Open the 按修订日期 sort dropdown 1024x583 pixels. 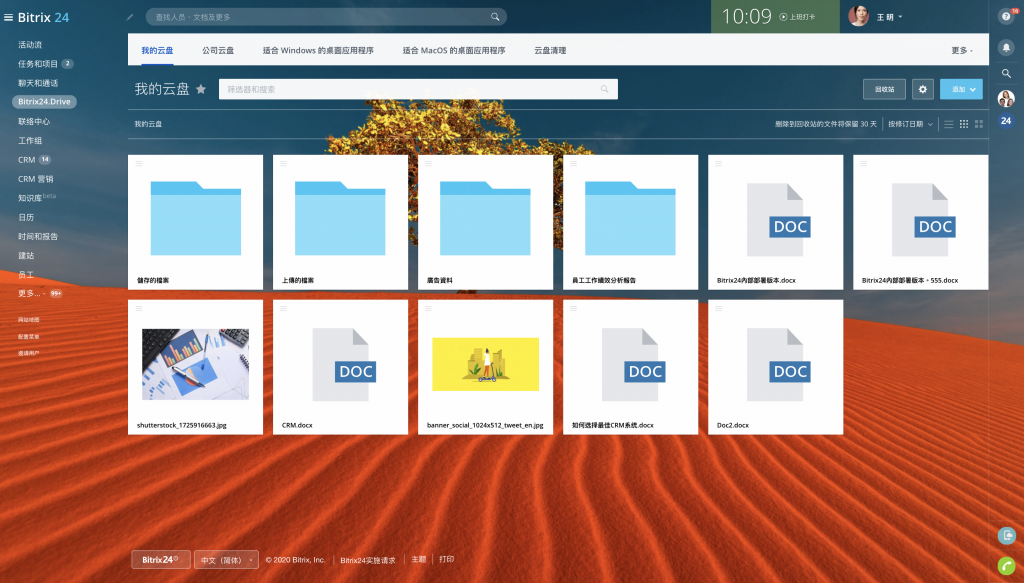pyautogui.click(x=910, y=124)
